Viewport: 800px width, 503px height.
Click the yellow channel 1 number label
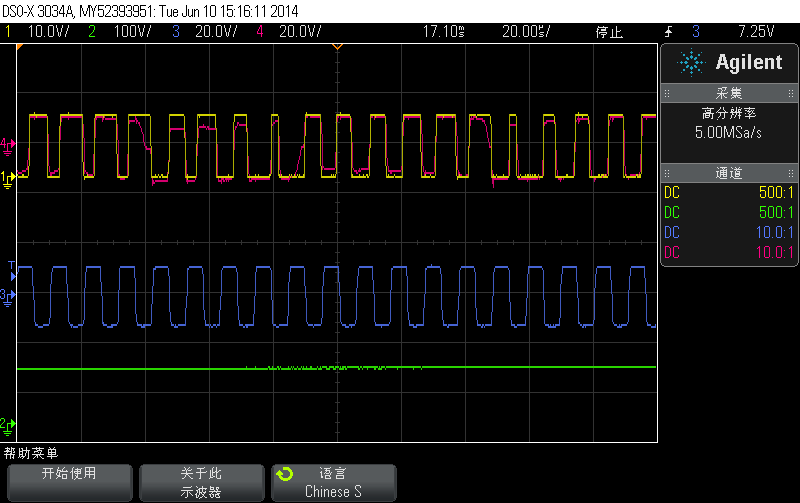tap(8, 32)
